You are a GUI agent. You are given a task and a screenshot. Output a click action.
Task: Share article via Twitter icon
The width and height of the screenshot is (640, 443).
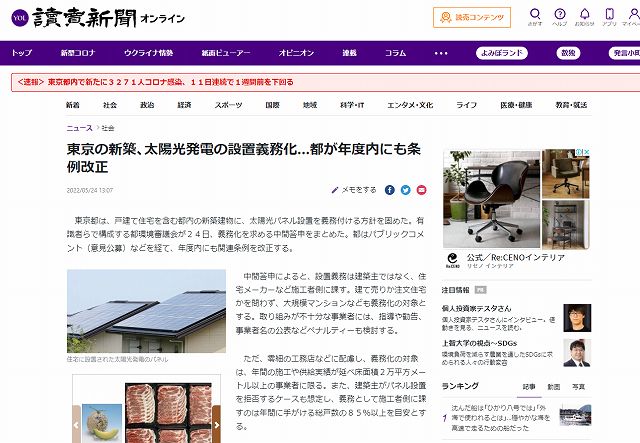tap(405, 190)
